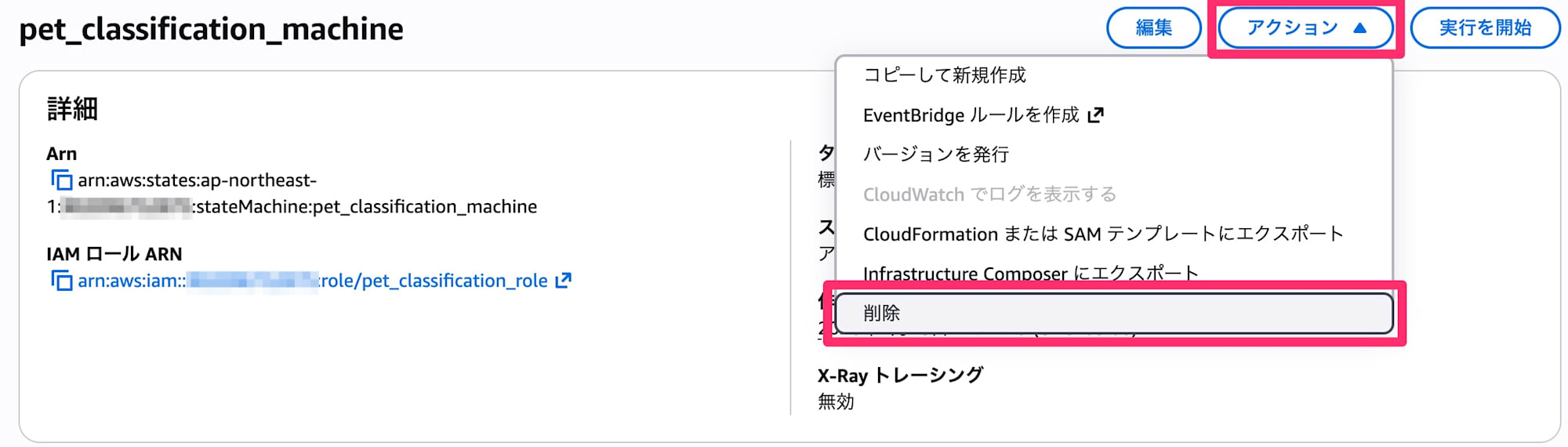This screenshot has width=1568, height=447.
Task: Copy the state machine Arn value
Action: coord(61,180)
